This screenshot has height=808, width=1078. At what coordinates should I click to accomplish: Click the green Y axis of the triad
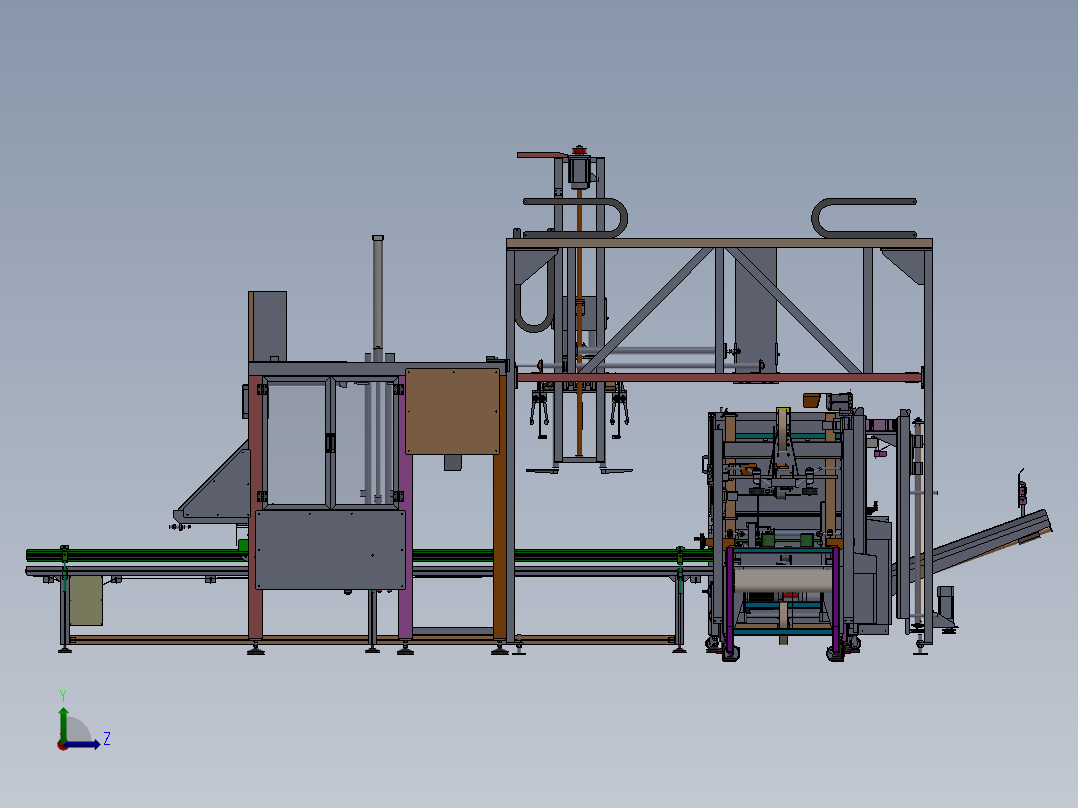tap(63, 724)
